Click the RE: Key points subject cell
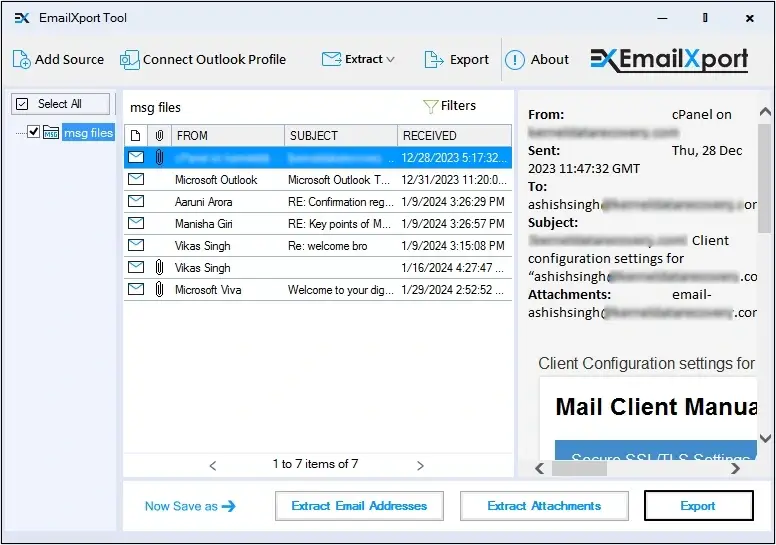This screenshot has width=776, height=545. 340,224
